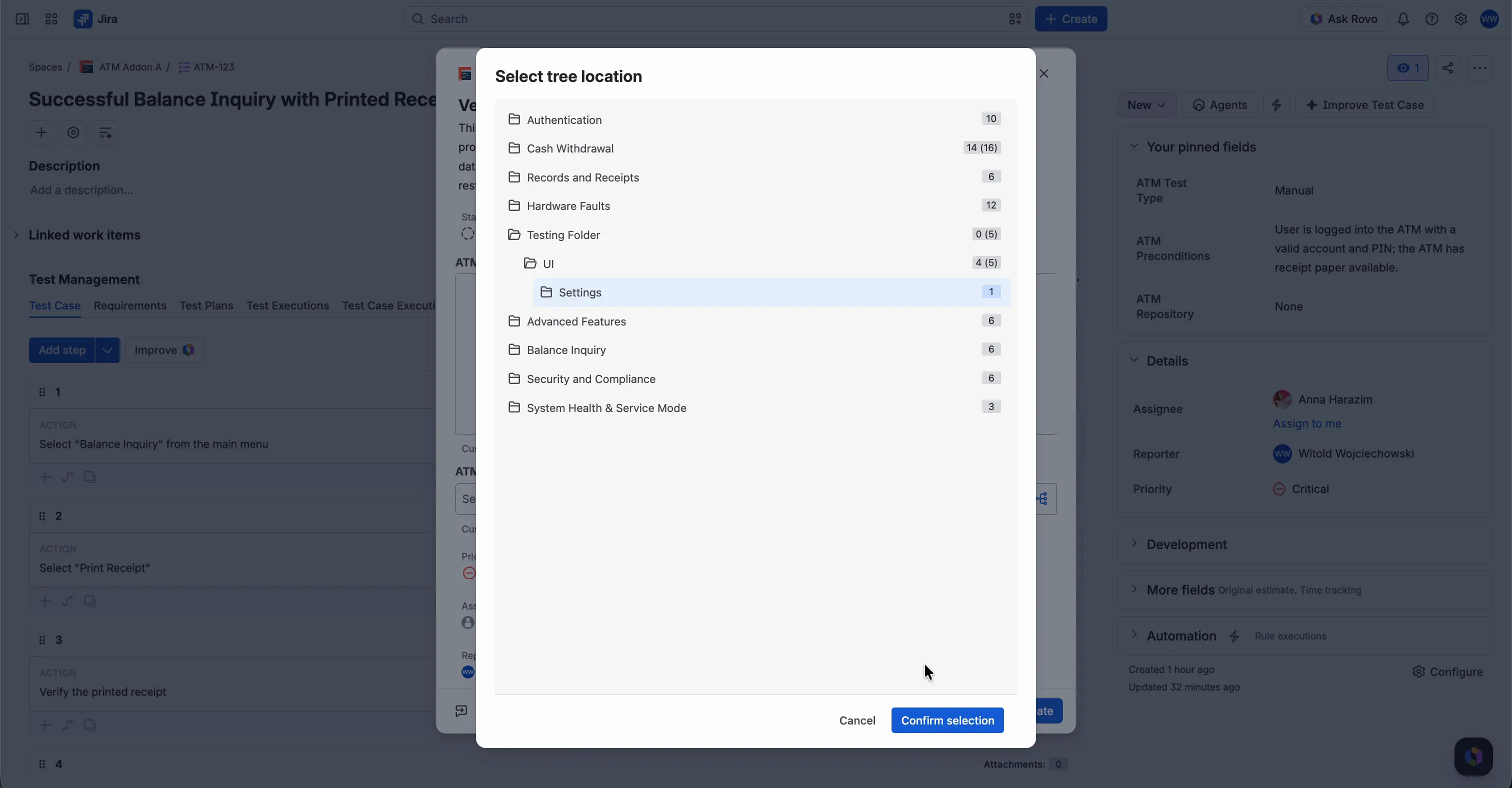Open the search filter grid icon
Screen dimensions: 1512x788
pyautogui.click(x=1015, y=19)
